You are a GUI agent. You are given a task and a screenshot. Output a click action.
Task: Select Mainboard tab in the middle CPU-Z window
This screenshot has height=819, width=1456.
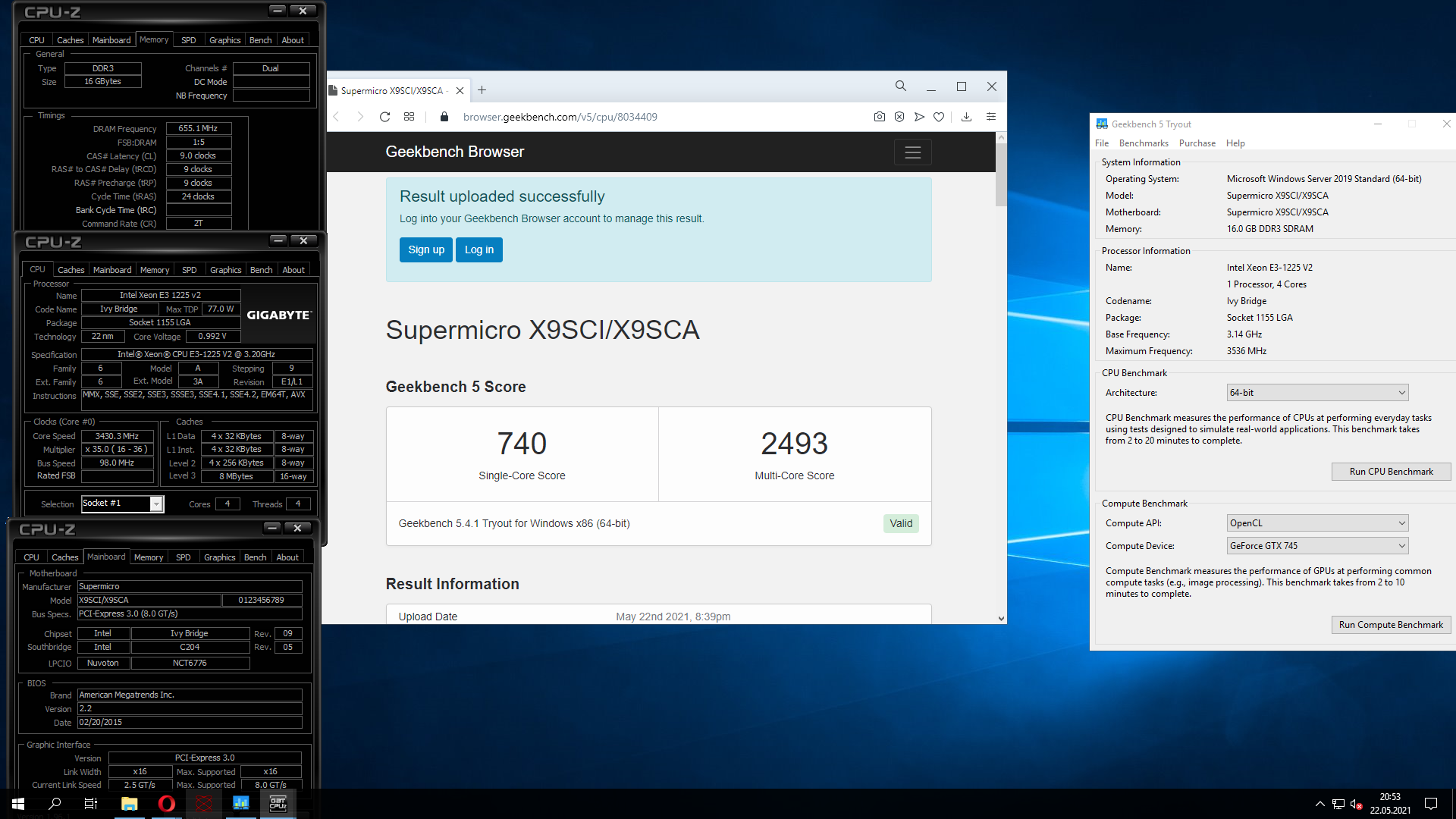(x=112, y=270)
